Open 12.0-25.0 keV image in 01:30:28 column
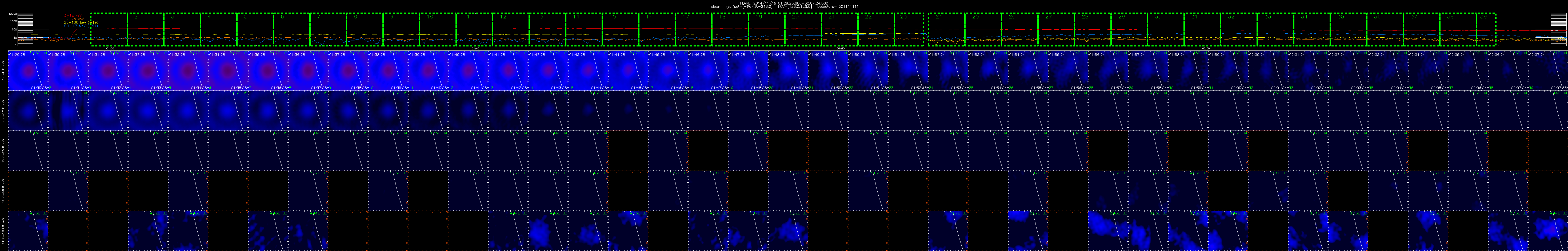The height and width of the screenshot is (251, 1568). [68, 151]
